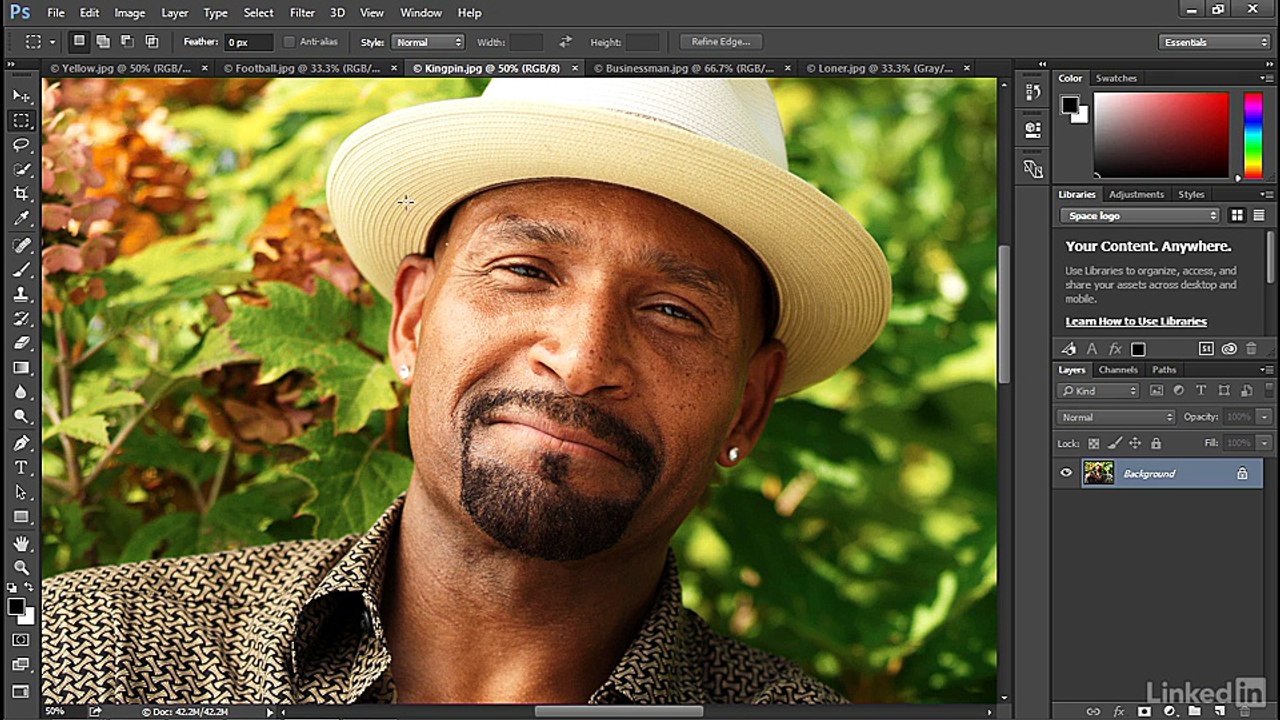Pick a color in the Color field
The width and height of the screenshot is (1280, 720).
pos(1161,135)
